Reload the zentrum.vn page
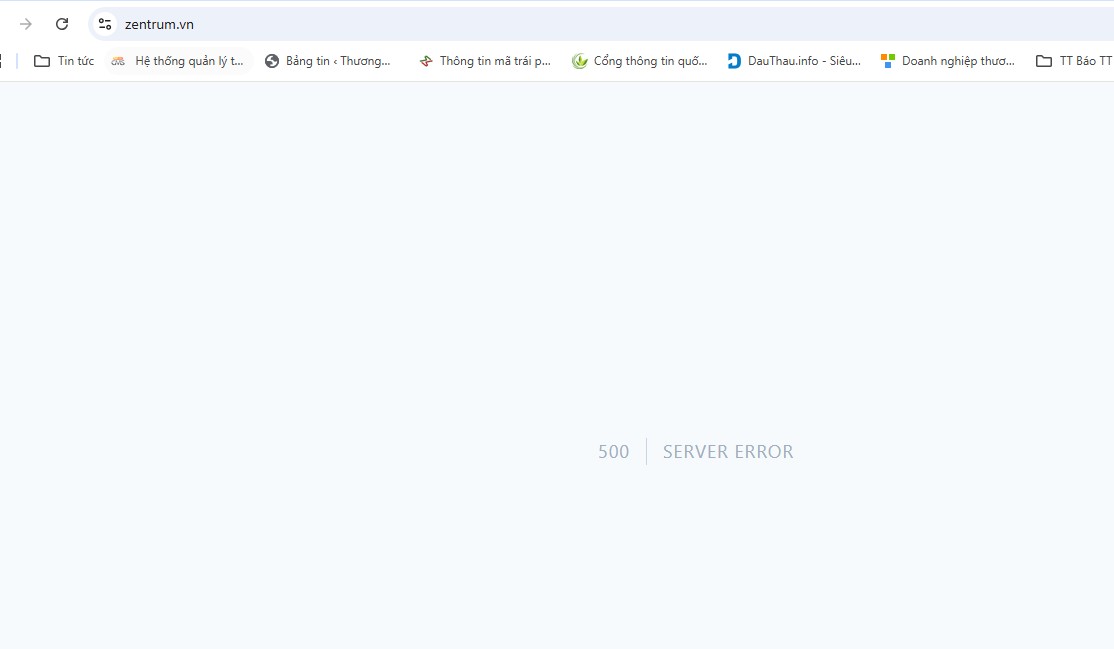The width and height of the screenshot is (1114, 649). tap(62, 24)
